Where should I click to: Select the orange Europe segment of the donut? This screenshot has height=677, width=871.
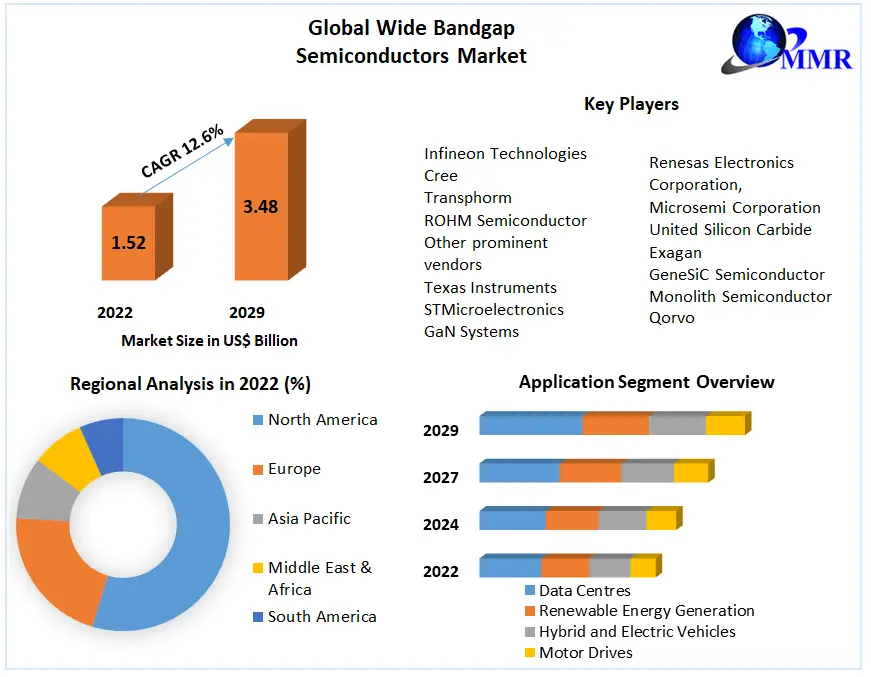tap(55, 565)
